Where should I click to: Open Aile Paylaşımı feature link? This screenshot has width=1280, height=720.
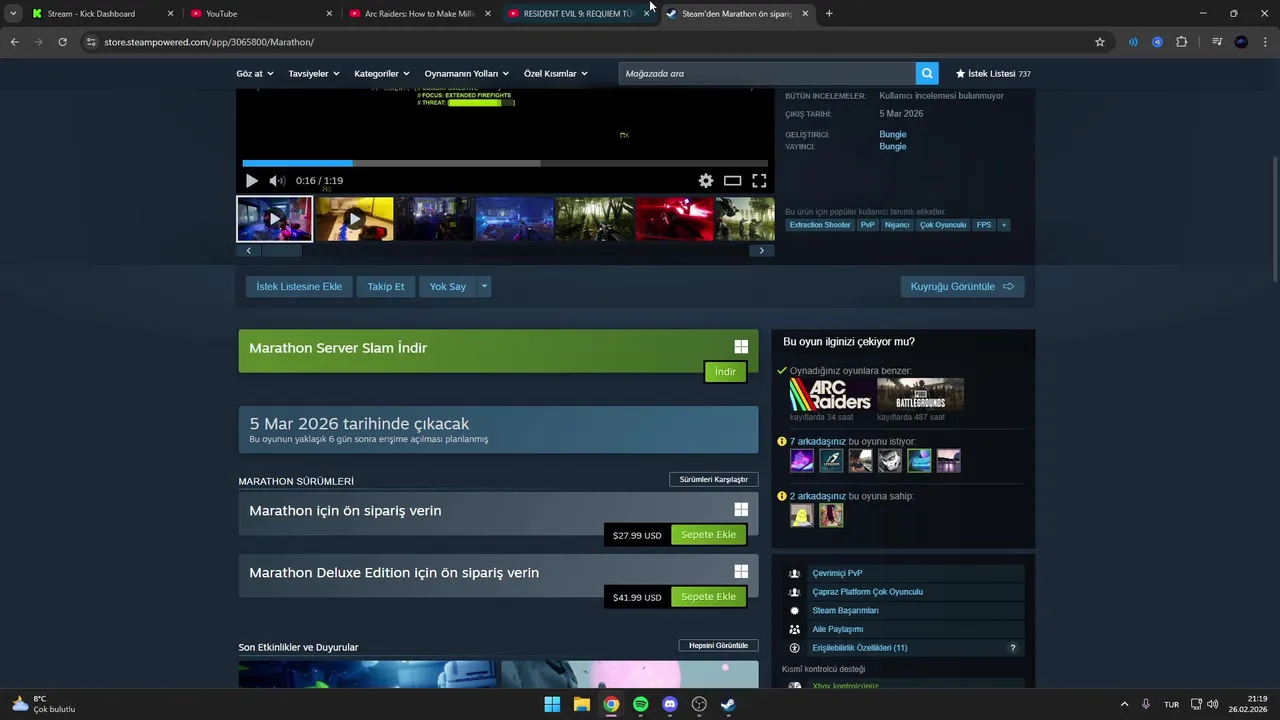click(837, 629)
